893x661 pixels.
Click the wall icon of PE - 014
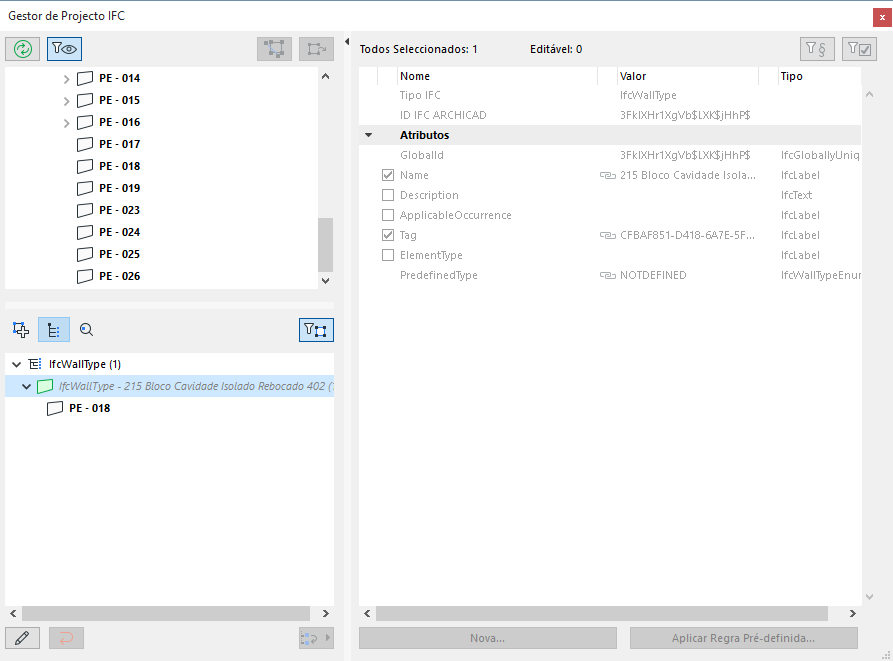[x=85, y=78]
